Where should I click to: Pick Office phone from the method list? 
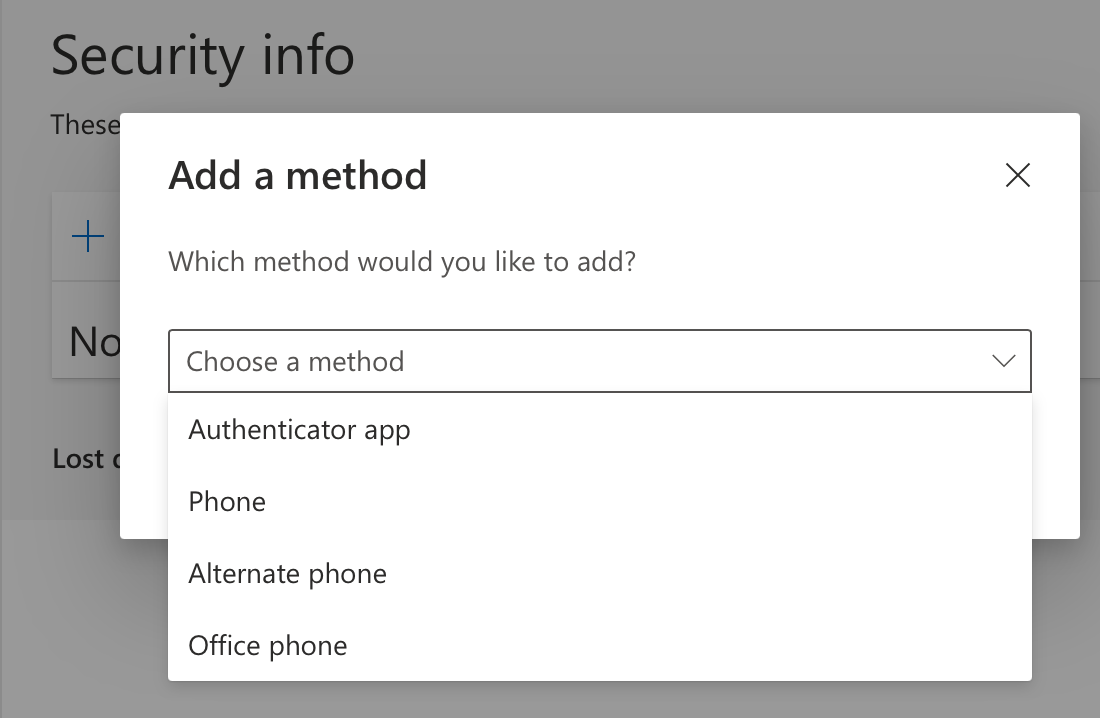pos(267,645)
